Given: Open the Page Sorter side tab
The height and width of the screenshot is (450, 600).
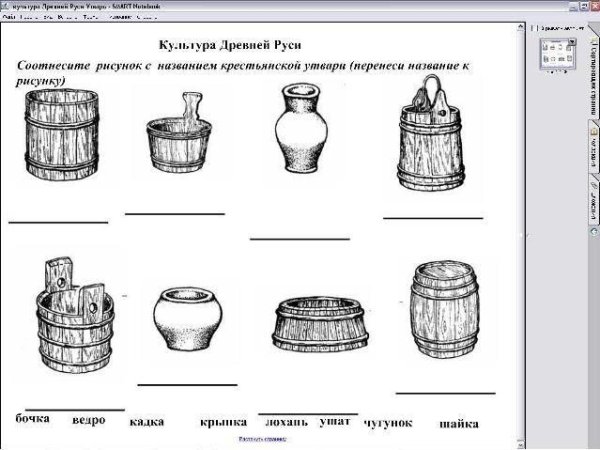Looking at the screenshot, I should coord(593,78).
